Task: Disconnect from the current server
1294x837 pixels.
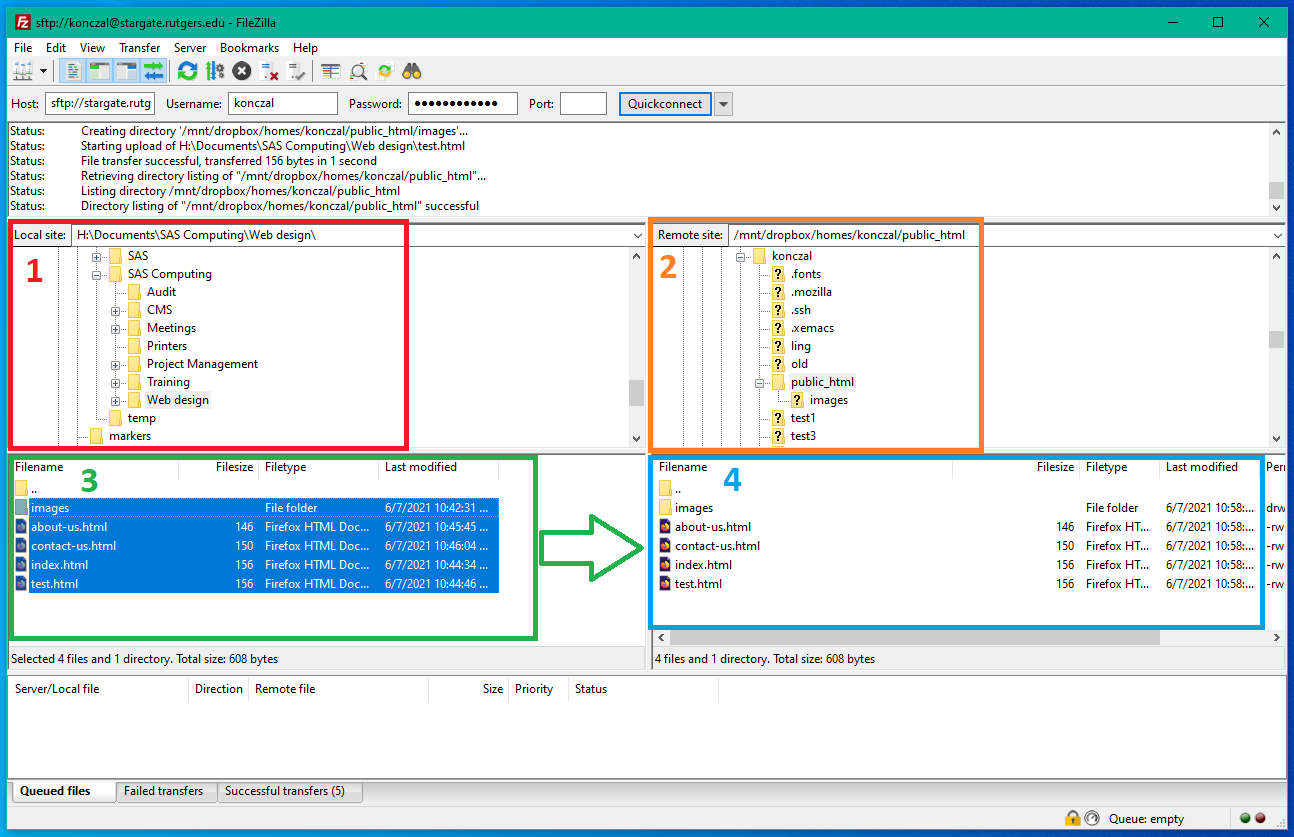Action: tap(269, 71)
